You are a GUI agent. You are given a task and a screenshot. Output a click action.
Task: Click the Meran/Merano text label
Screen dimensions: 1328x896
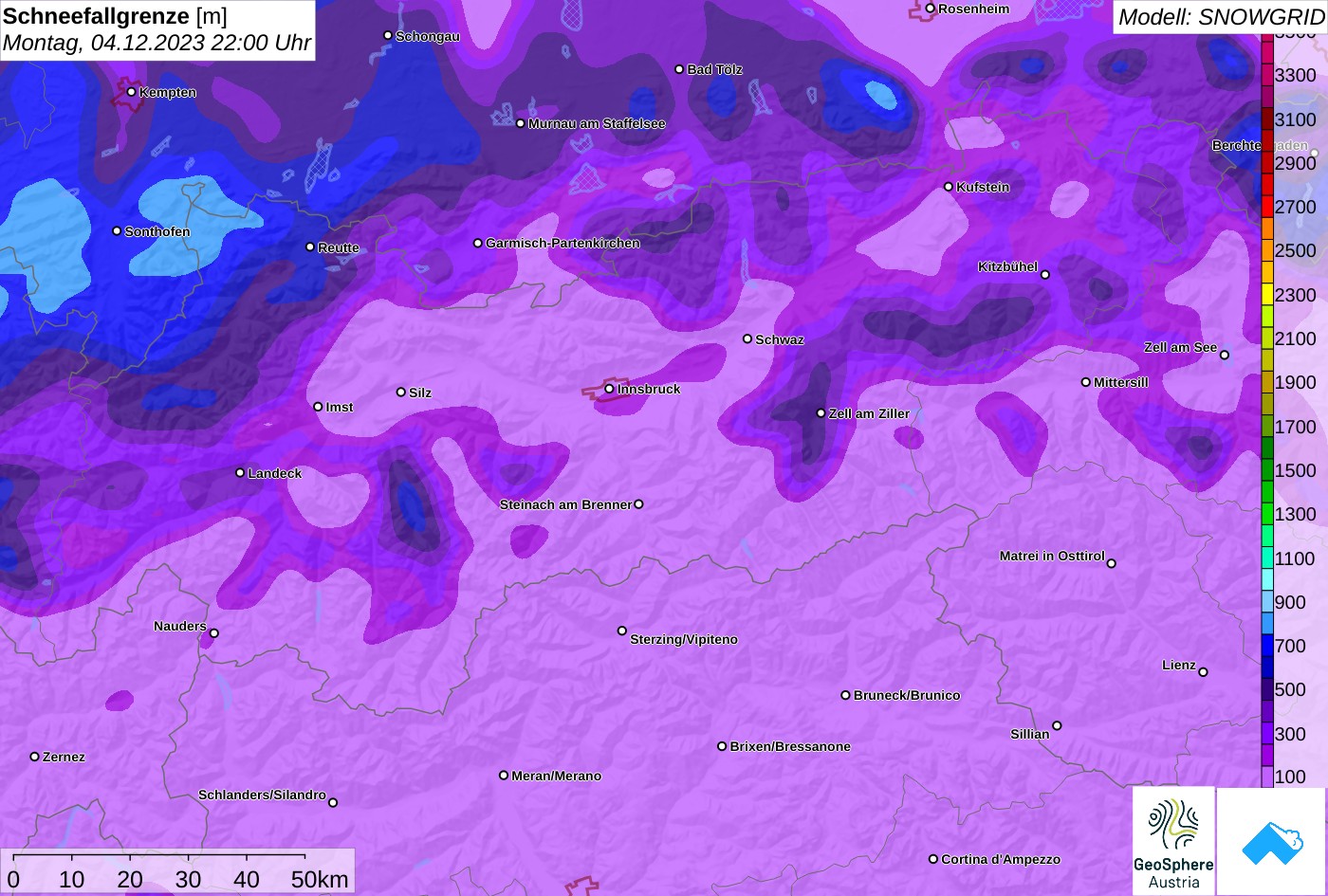[557, 776]
